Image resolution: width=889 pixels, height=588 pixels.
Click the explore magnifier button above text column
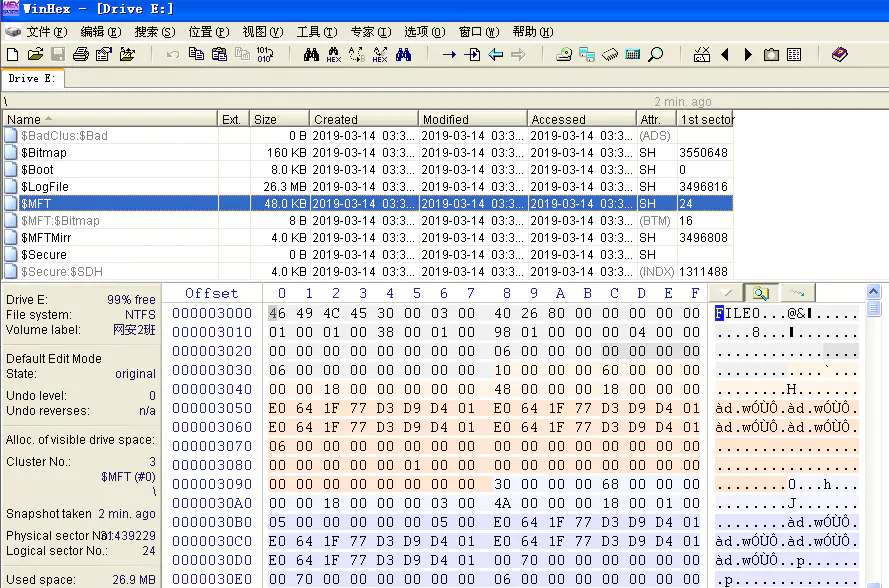761,293
